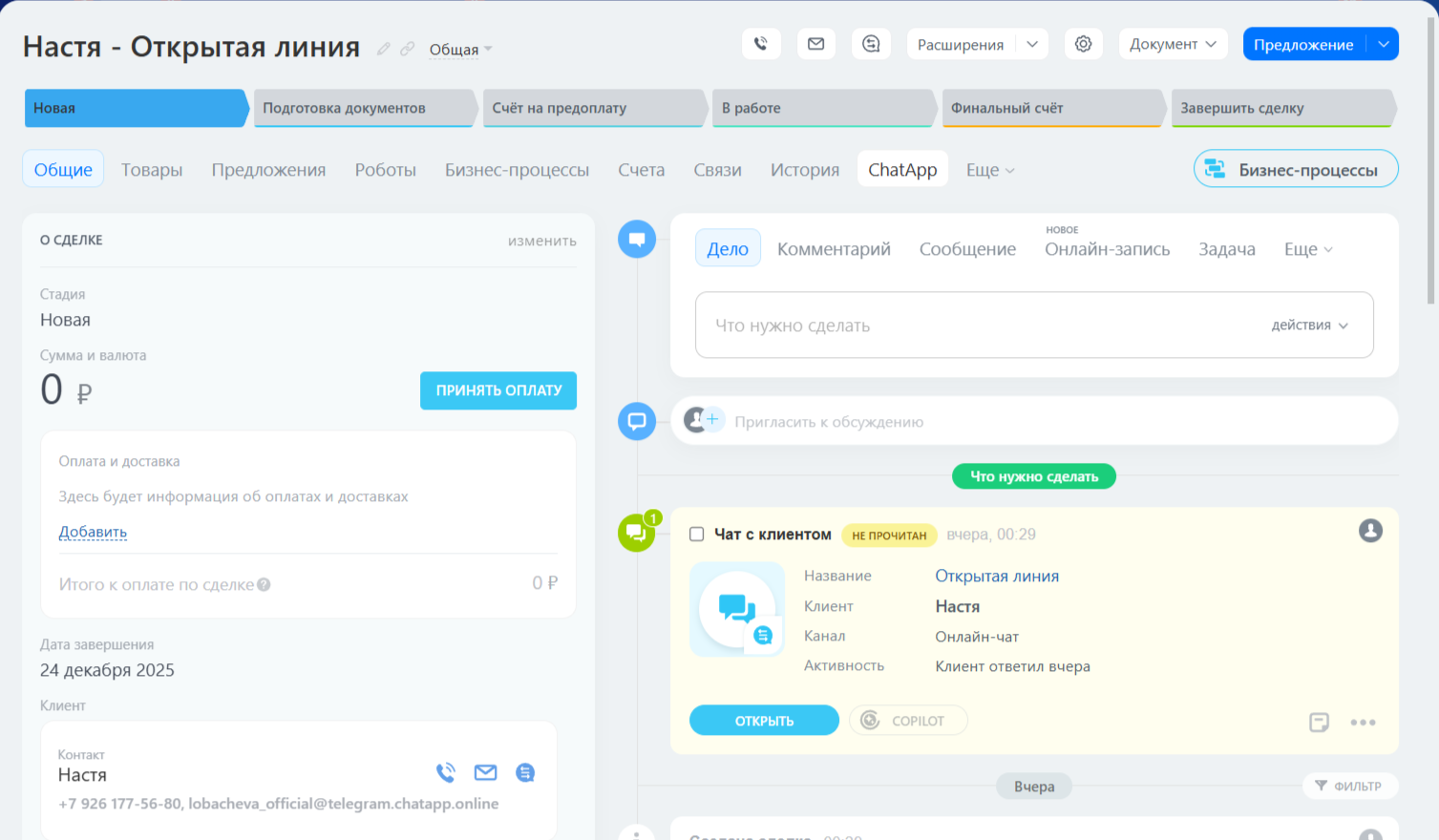The image size is (1439, 840).
Task: Switch to the Товары tab
Action: coord(152,170)
